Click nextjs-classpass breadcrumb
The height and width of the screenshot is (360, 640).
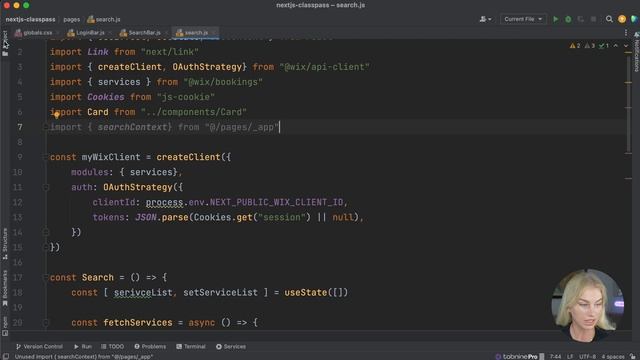[x=31, y=19]
